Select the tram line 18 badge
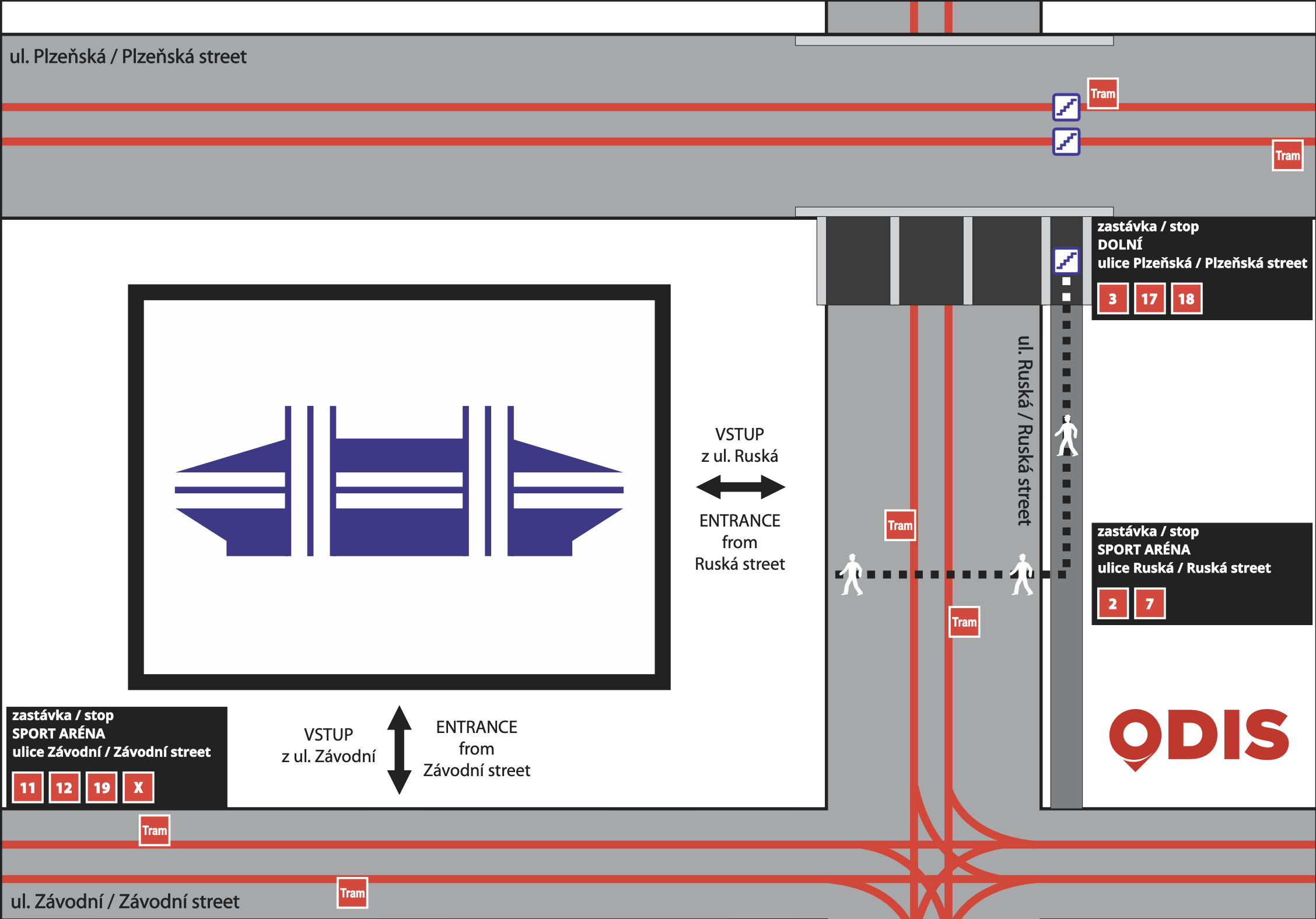This screenshot has height=919, width=1316. tap(1186, 299)
